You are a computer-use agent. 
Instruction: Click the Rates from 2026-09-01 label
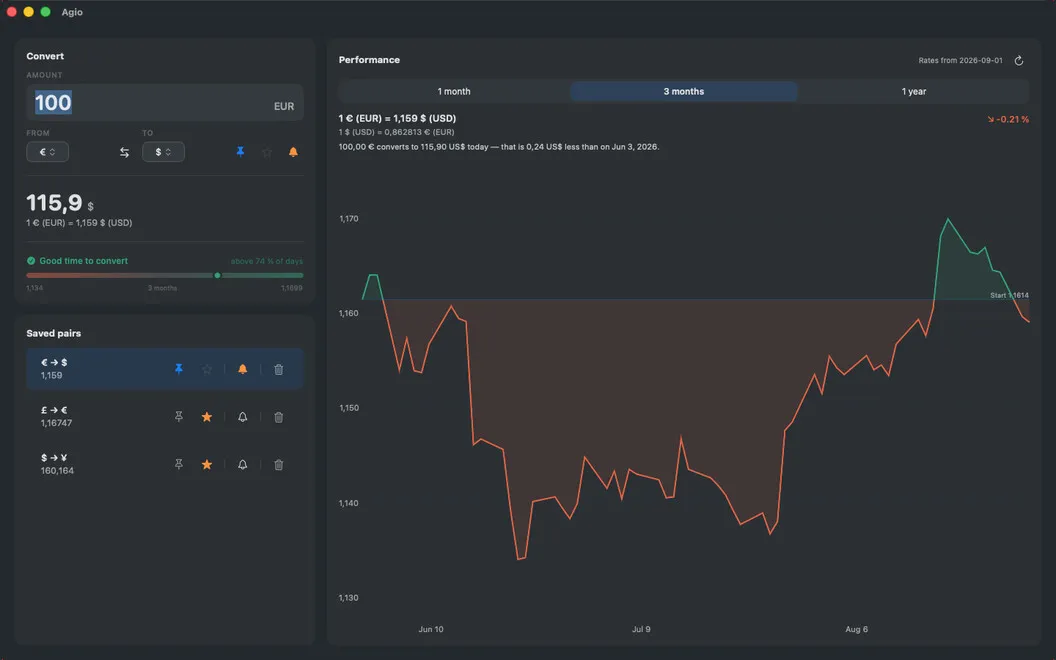coord(960,61)
